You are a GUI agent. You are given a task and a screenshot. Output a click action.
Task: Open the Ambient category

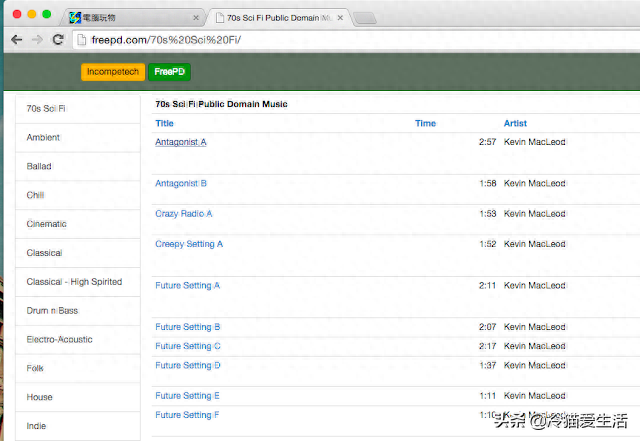tap(43, 138)
